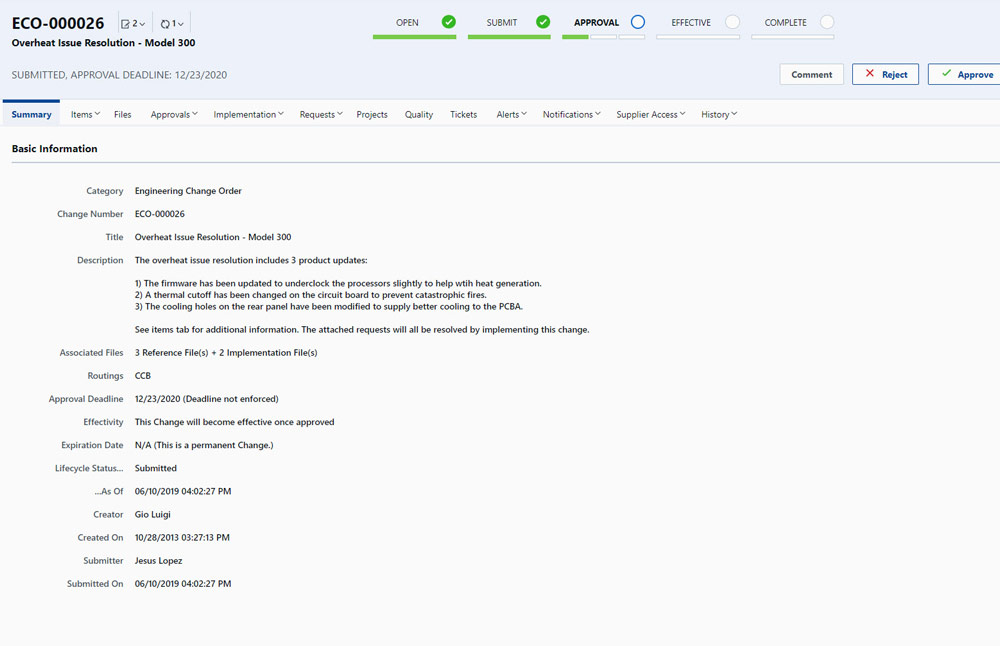
Task: Click the revision history icon showing 1
Action: [x=168, y=22]
